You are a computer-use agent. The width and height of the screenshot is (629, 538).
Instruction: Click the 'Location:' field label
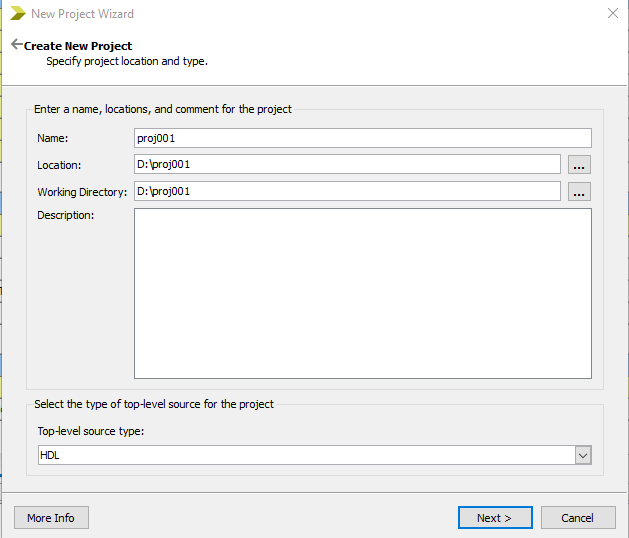[59, 165]
